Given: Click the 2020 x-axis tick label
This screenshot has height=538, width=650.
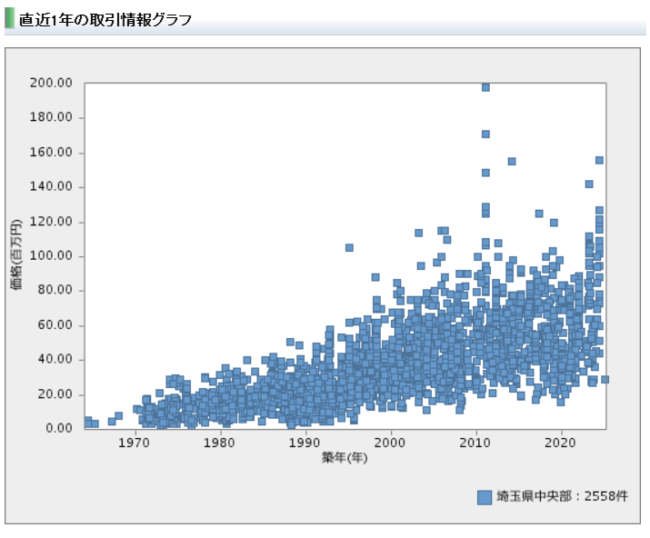Looking at the screenshot, I should pos(562,442).
